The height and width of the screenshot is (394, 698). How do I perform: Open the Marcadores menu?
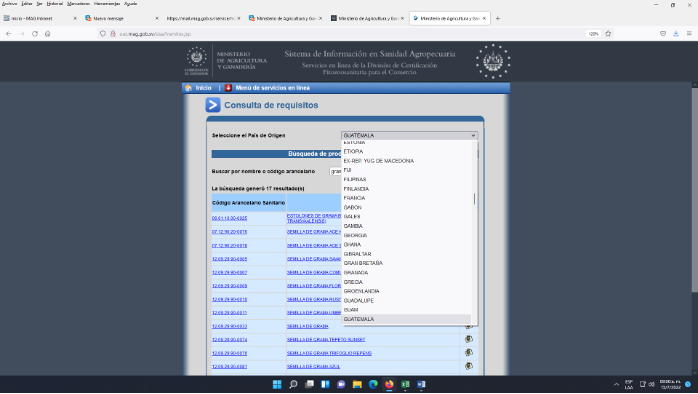pyautogui.click(x=78, y=4)
